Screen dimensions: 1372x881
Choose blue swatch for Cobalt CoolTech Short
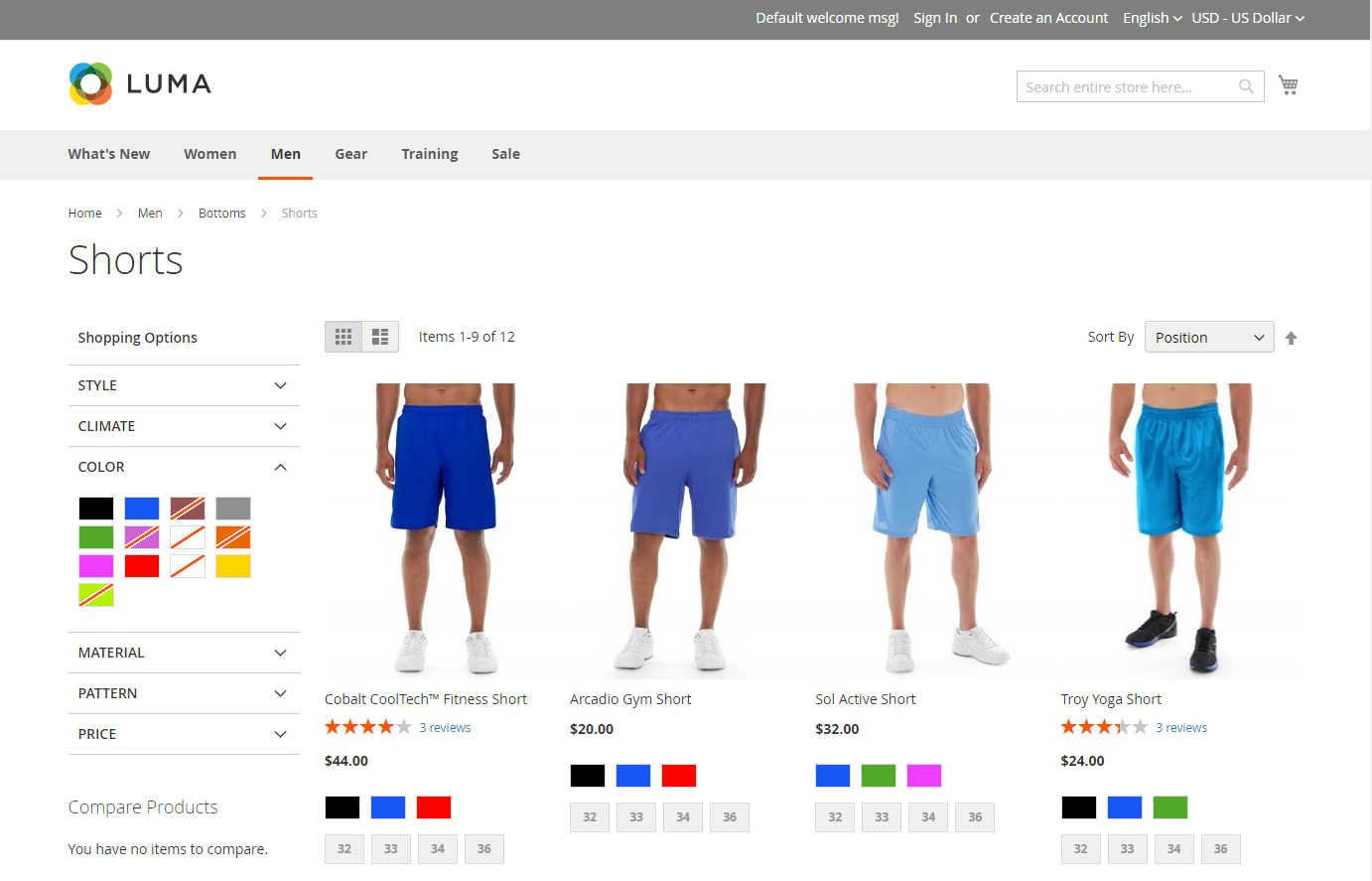[x=388, y=808]
